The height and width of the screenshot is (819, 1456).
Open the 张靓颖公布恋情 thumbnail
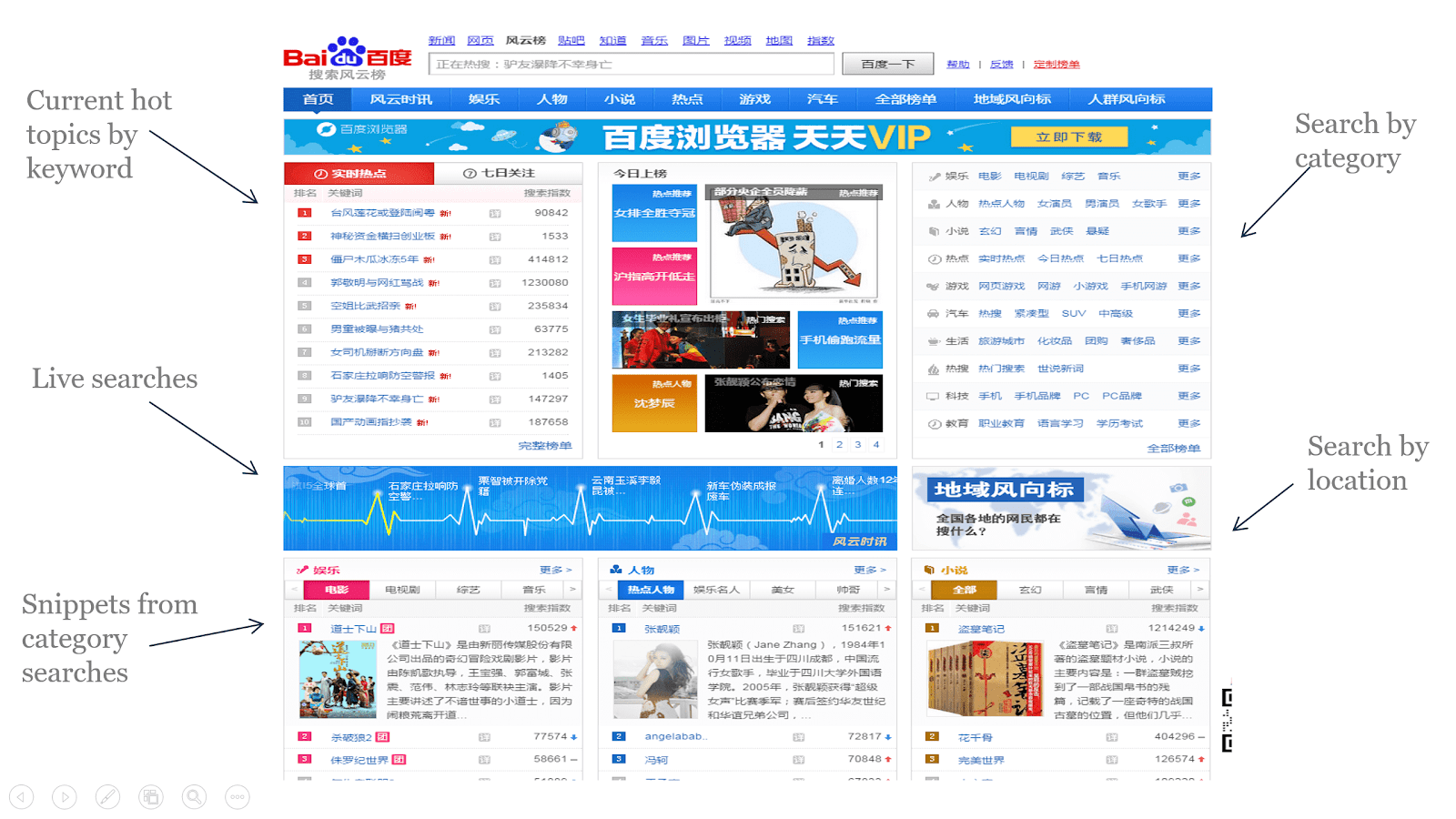tap(794, 403)
